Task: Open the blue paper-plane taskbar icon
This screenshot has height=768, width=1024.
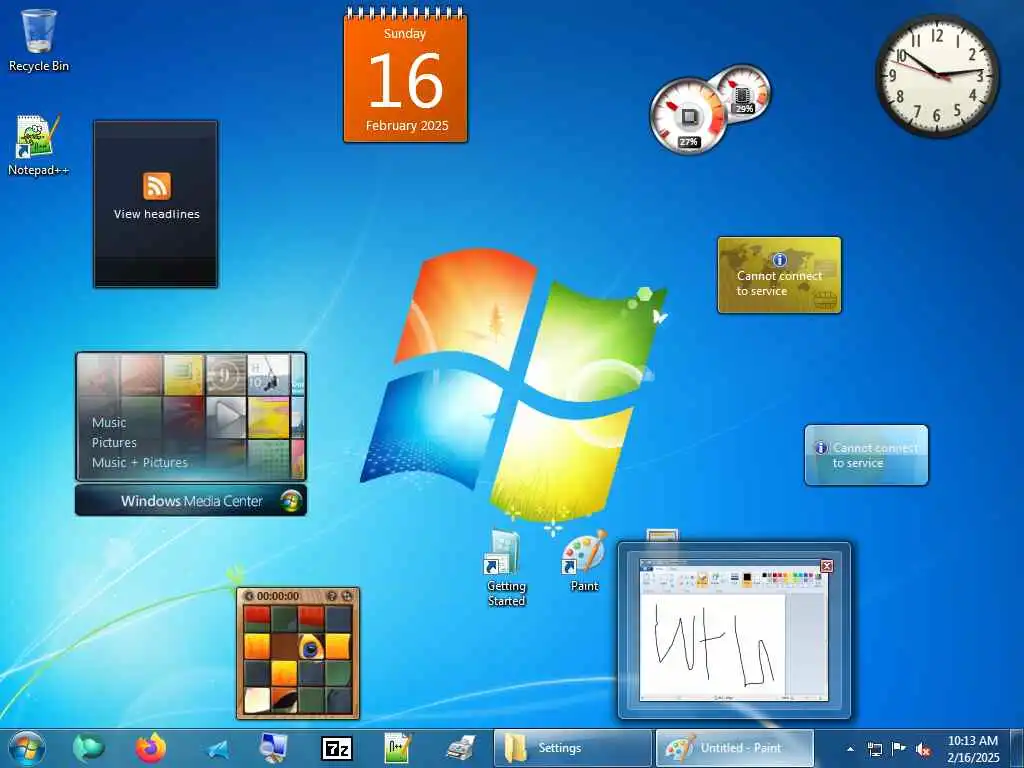Action: [x=216, y=750]
